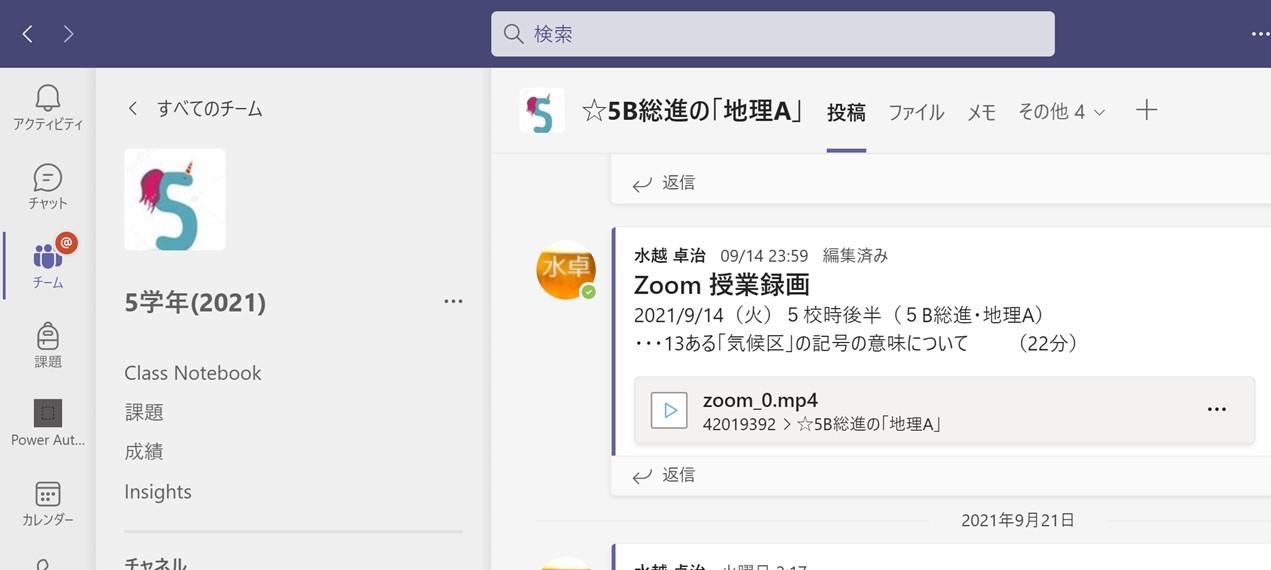1271x570 pixels.
Task: Add a new tab with the plus icon
Action: click(x=1147, y=110)
